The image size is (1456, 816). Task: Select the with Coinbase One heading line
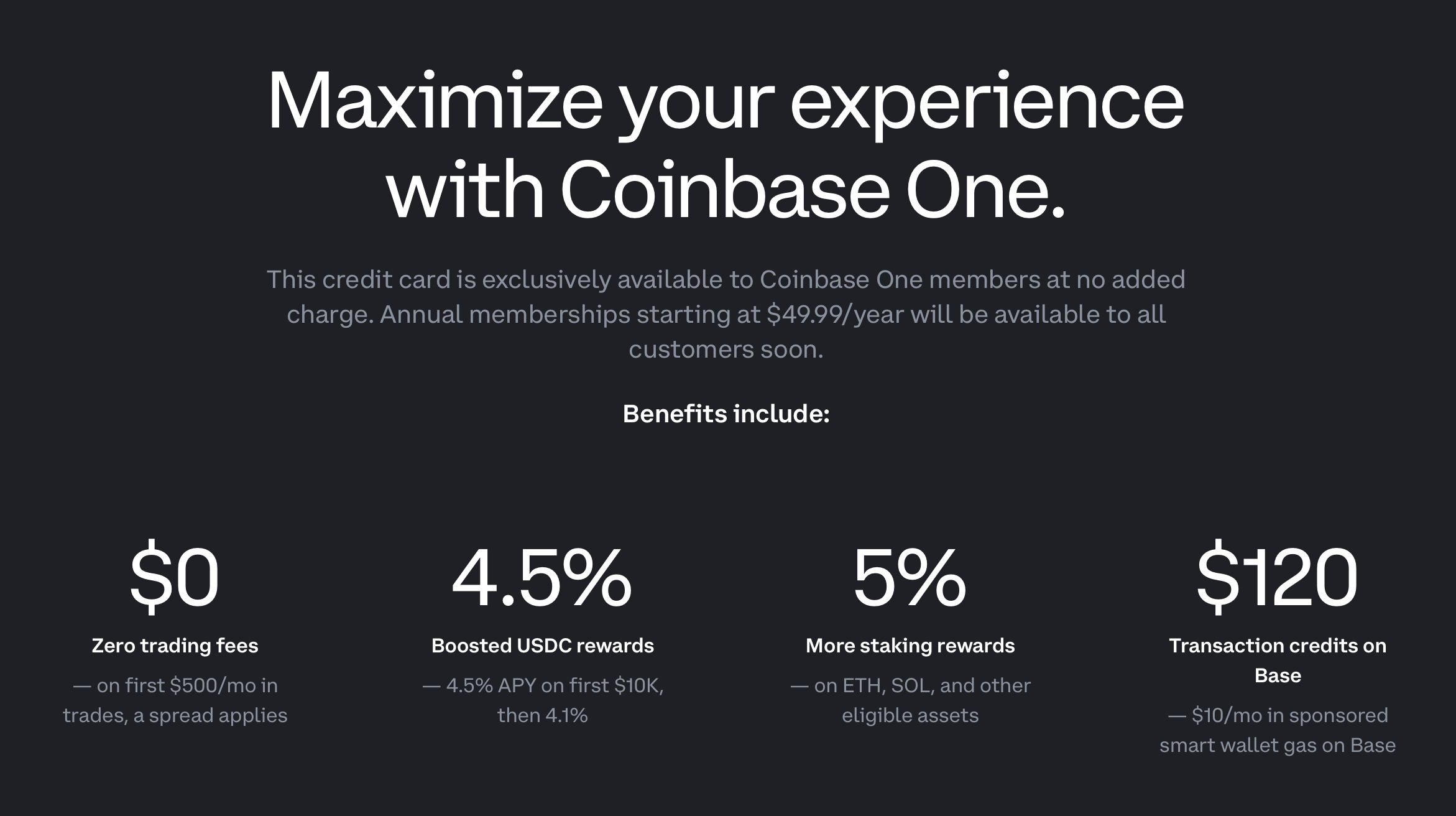coord(726,189)
